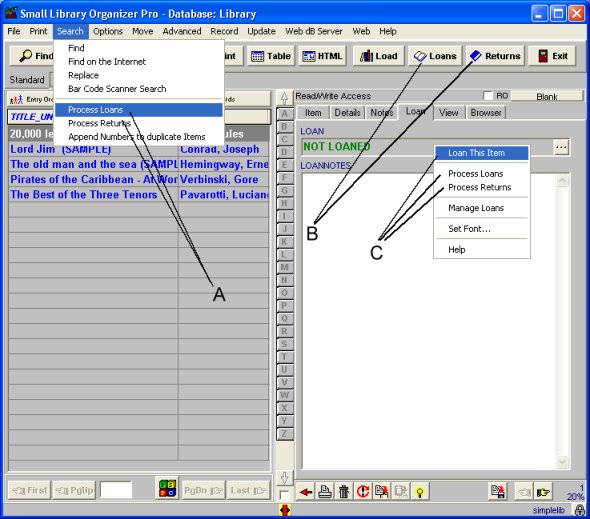
Task: Click the Blank button
Action: click(547, 96)
